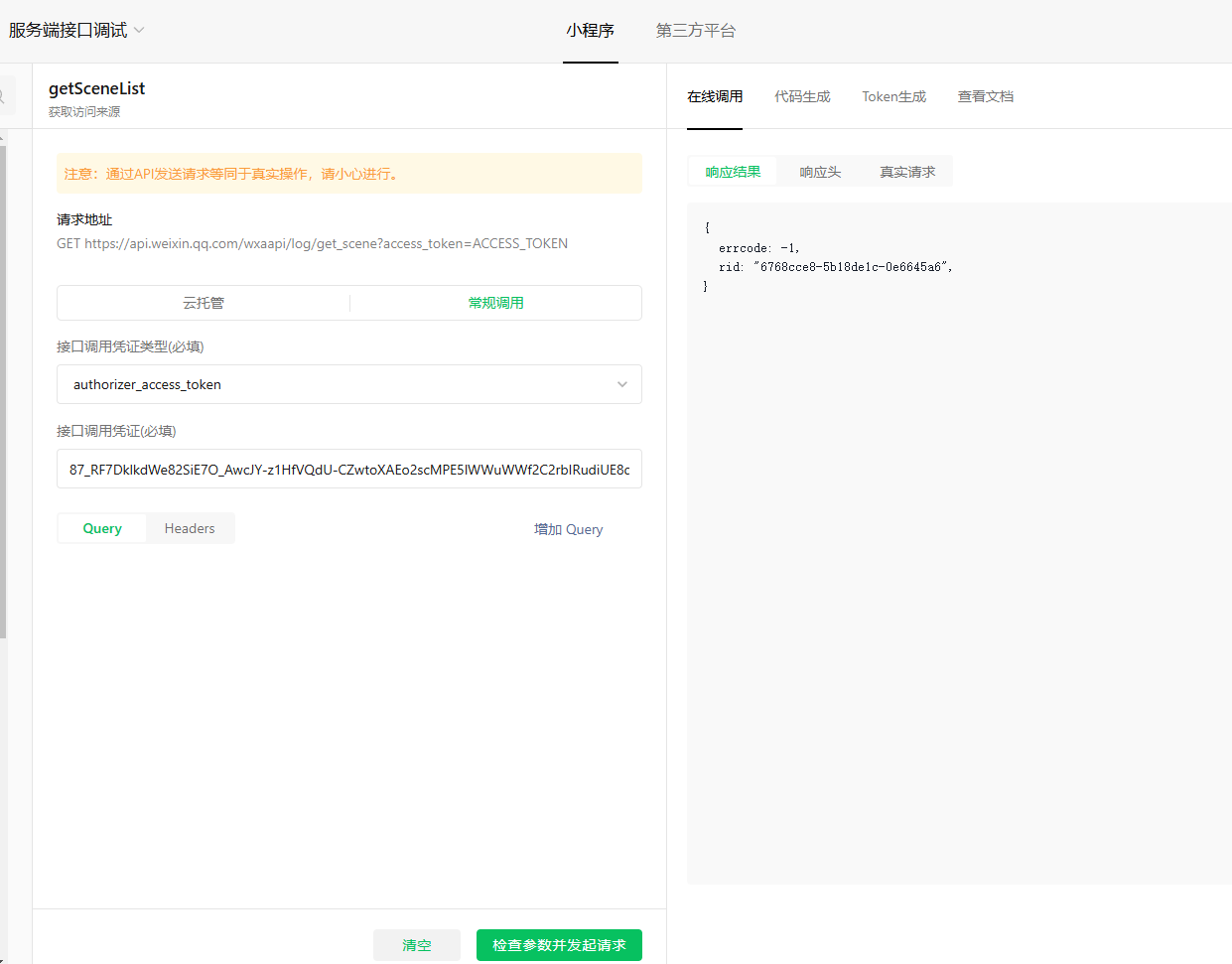1232x964 pixels.
Task: Show the 响应头 panel
Action: coord(820,172)
